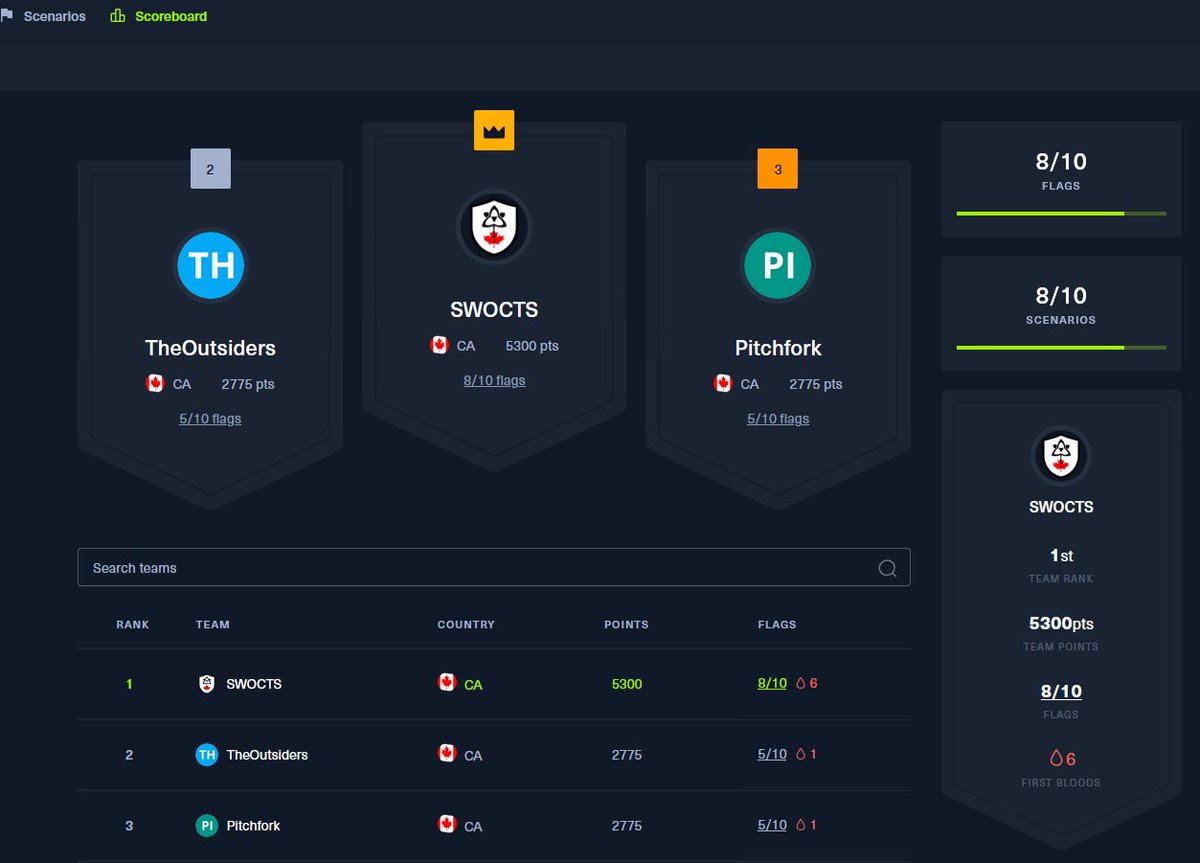This screenshot has height=863, width=1200.
Task: Click the SWOCTS shield logo on podium card
Action: pyautogui.click(x=494, y=227)
